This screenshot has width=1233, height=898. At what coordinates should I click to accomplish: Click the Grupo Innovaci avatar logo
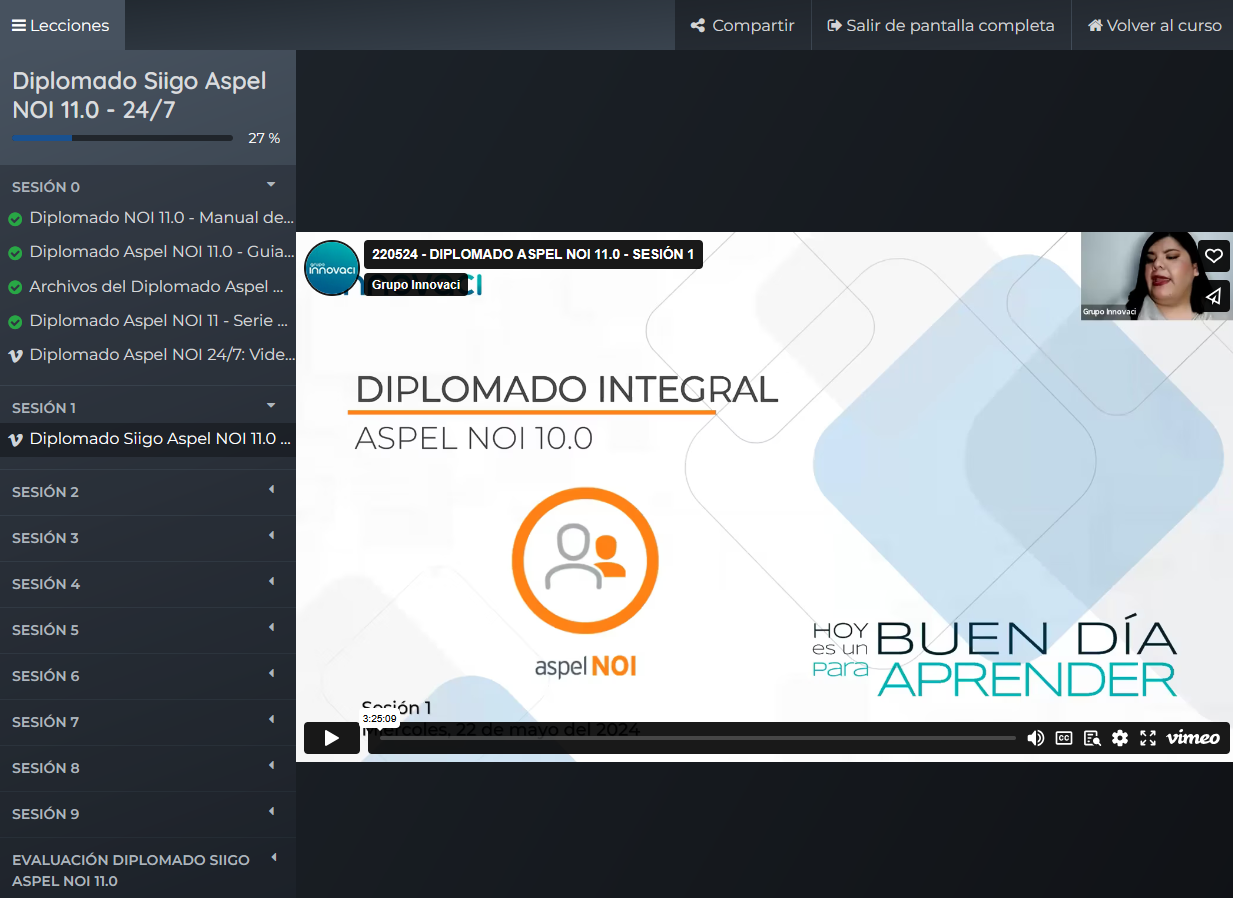[332, 268]
